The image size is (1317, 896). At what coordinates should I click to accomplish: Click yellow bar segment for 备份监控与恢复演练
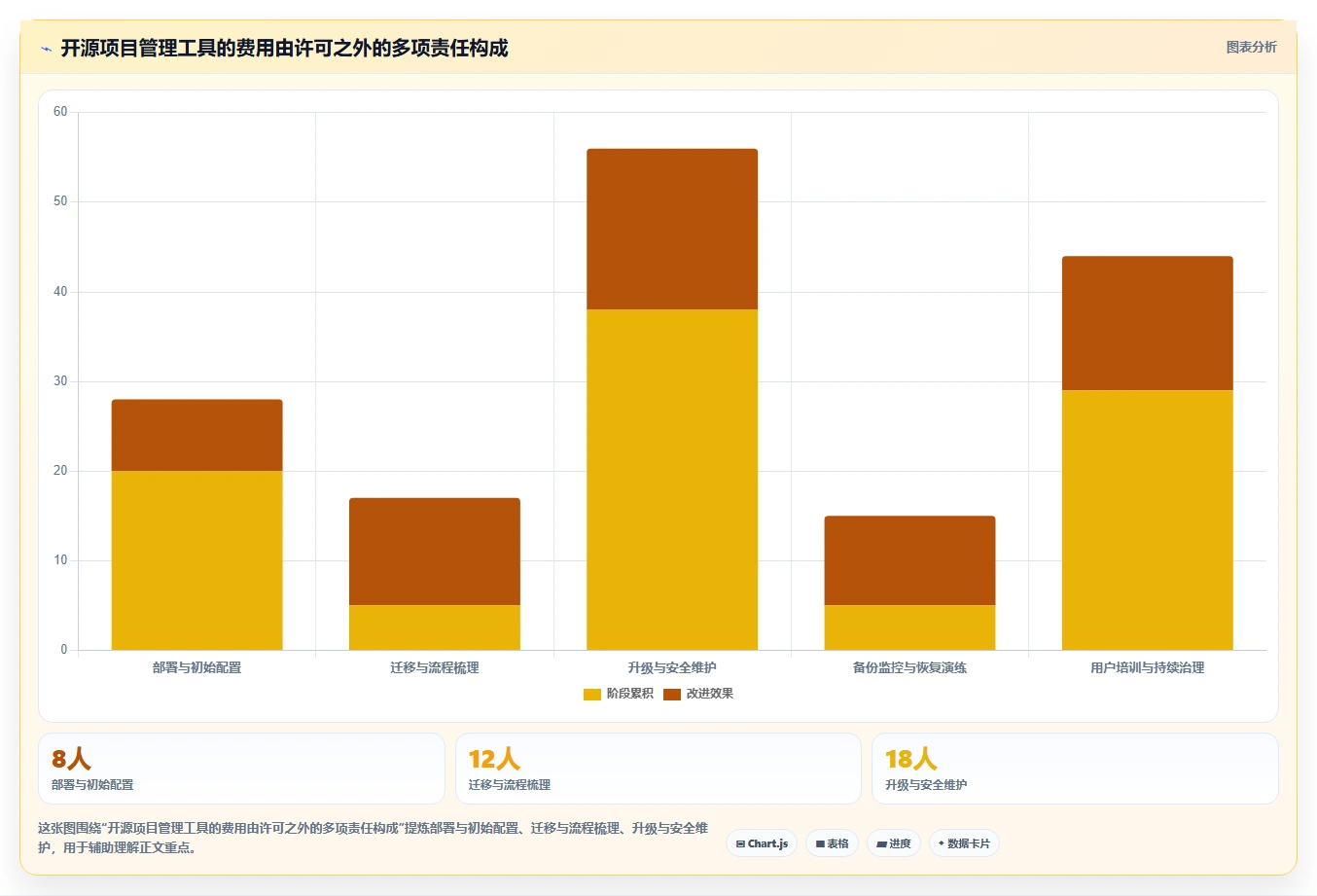pos(909,627)
